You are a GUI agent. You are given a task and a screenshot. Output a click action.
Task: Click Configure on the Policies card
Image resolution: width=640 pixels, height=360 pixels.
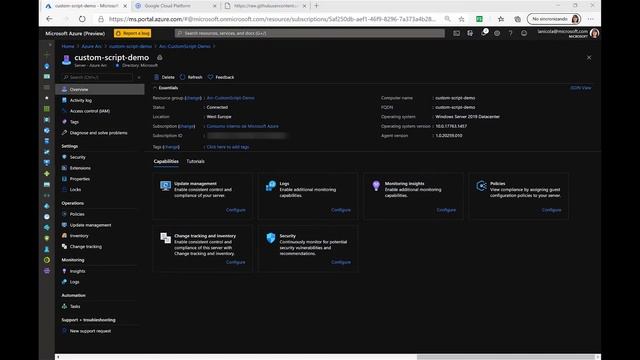(x=551, y=210)
